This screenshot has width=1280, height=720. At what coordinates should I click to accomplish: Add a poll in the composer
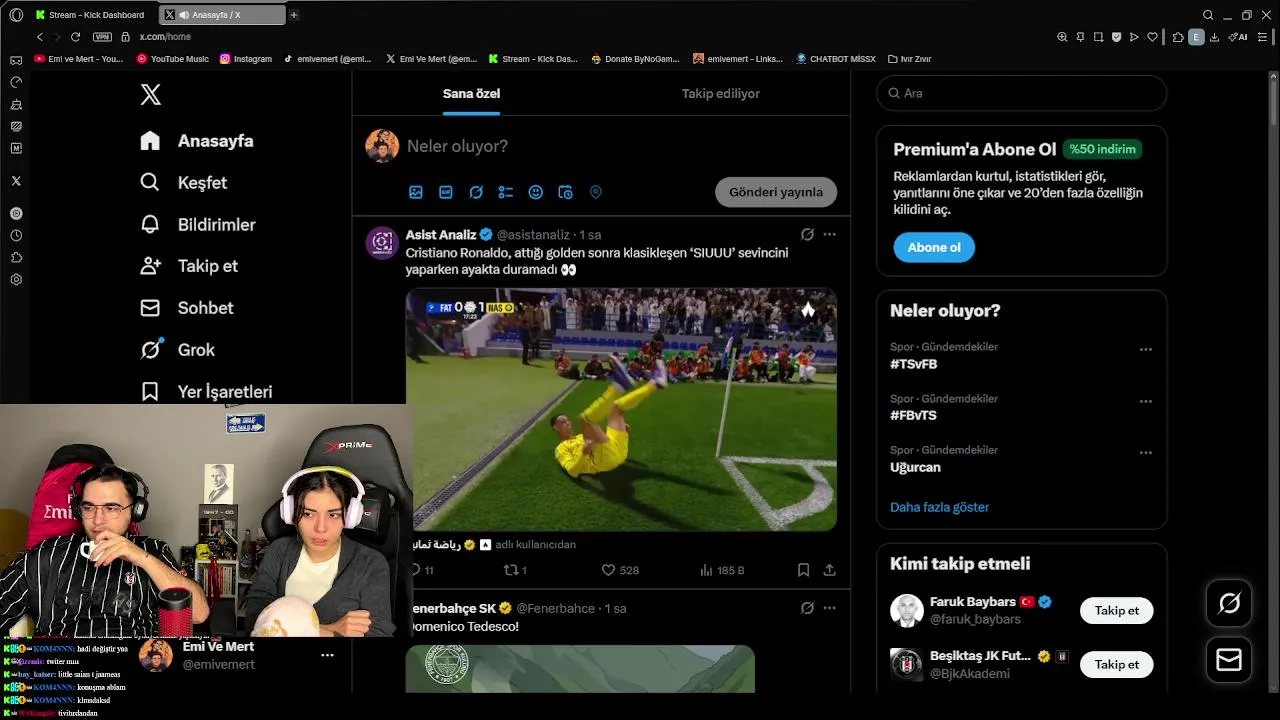(506, 192)
